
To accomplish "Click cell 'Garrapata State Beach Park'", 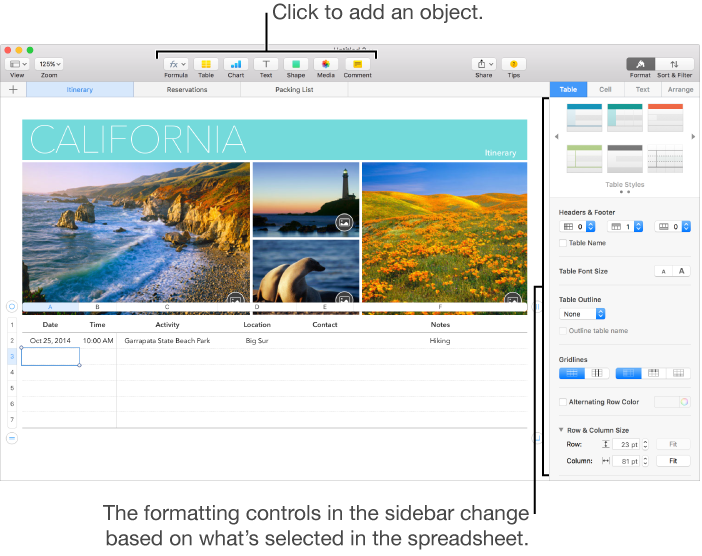I will [x=167, y=341].
